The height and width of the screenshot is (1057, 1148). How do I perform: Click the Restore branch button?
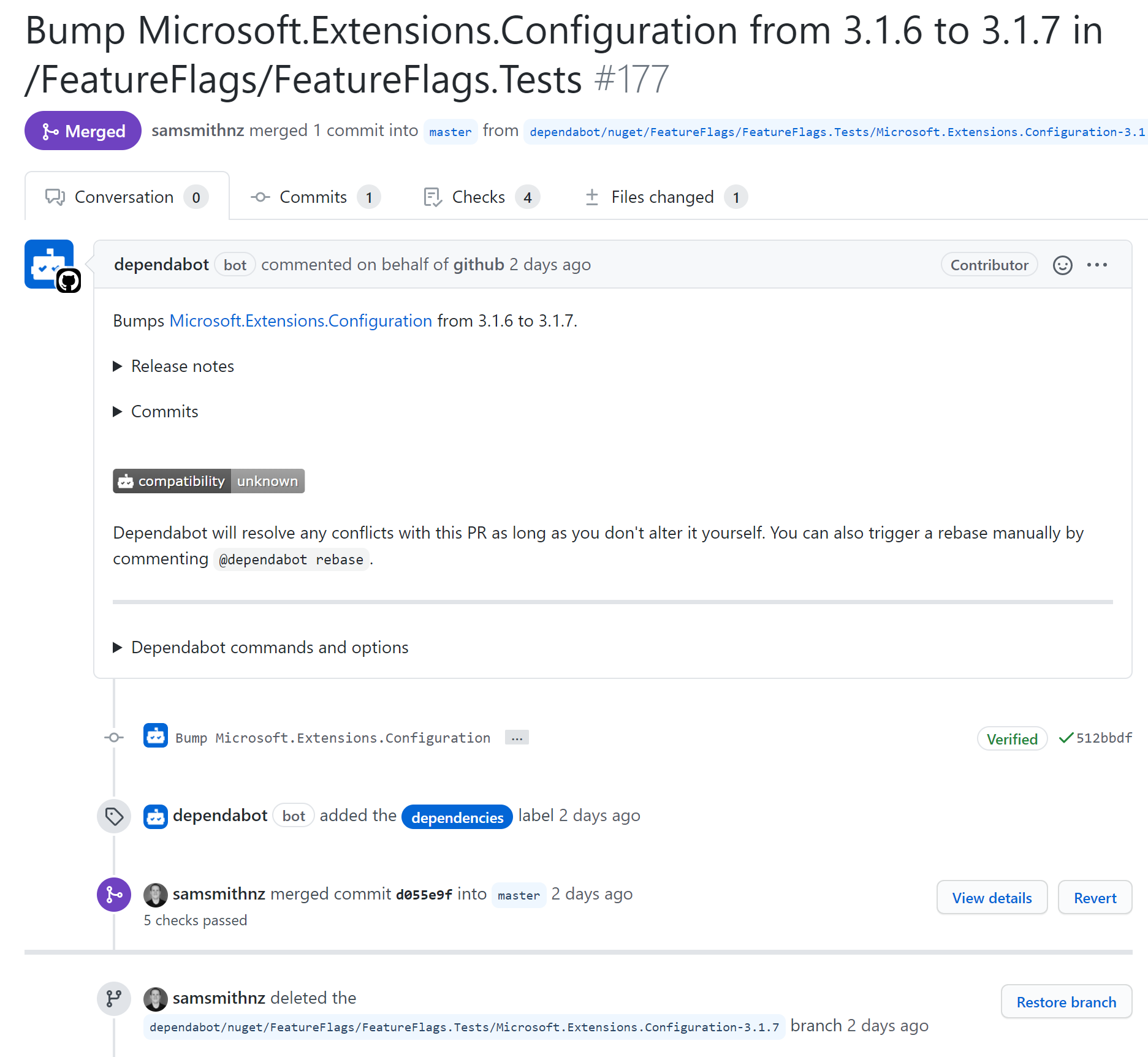pyautogui.click(x=1066, y=1002)
